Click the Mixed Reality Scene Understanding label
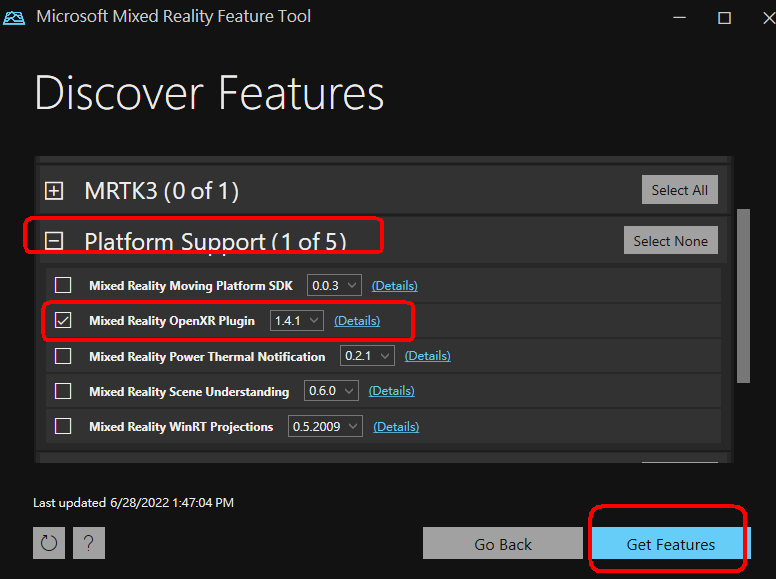The height and width of the screenshot is (579, 776). [x=189, y=391]
